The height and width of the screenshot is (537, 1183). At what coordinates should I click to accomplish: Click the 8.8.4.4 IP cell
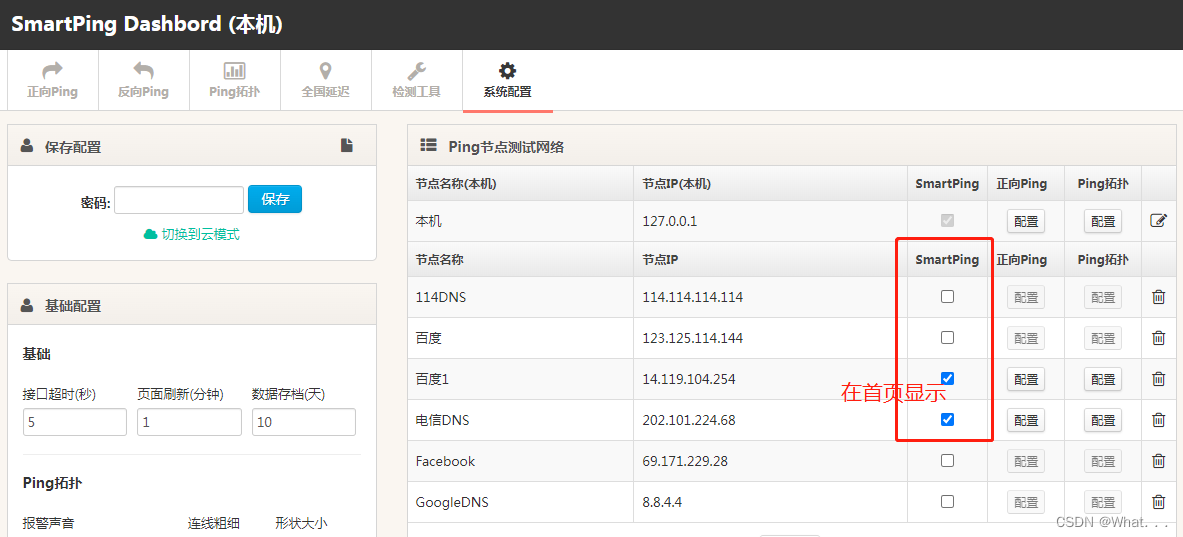pyautogui.click(x=770, y=502)
